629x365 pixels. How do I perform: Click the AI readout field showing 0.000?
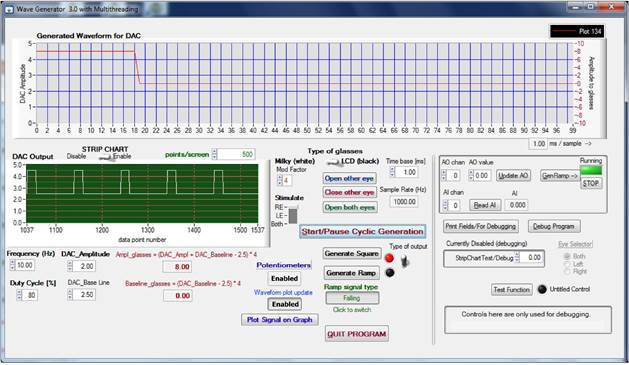tap(517, 205)
